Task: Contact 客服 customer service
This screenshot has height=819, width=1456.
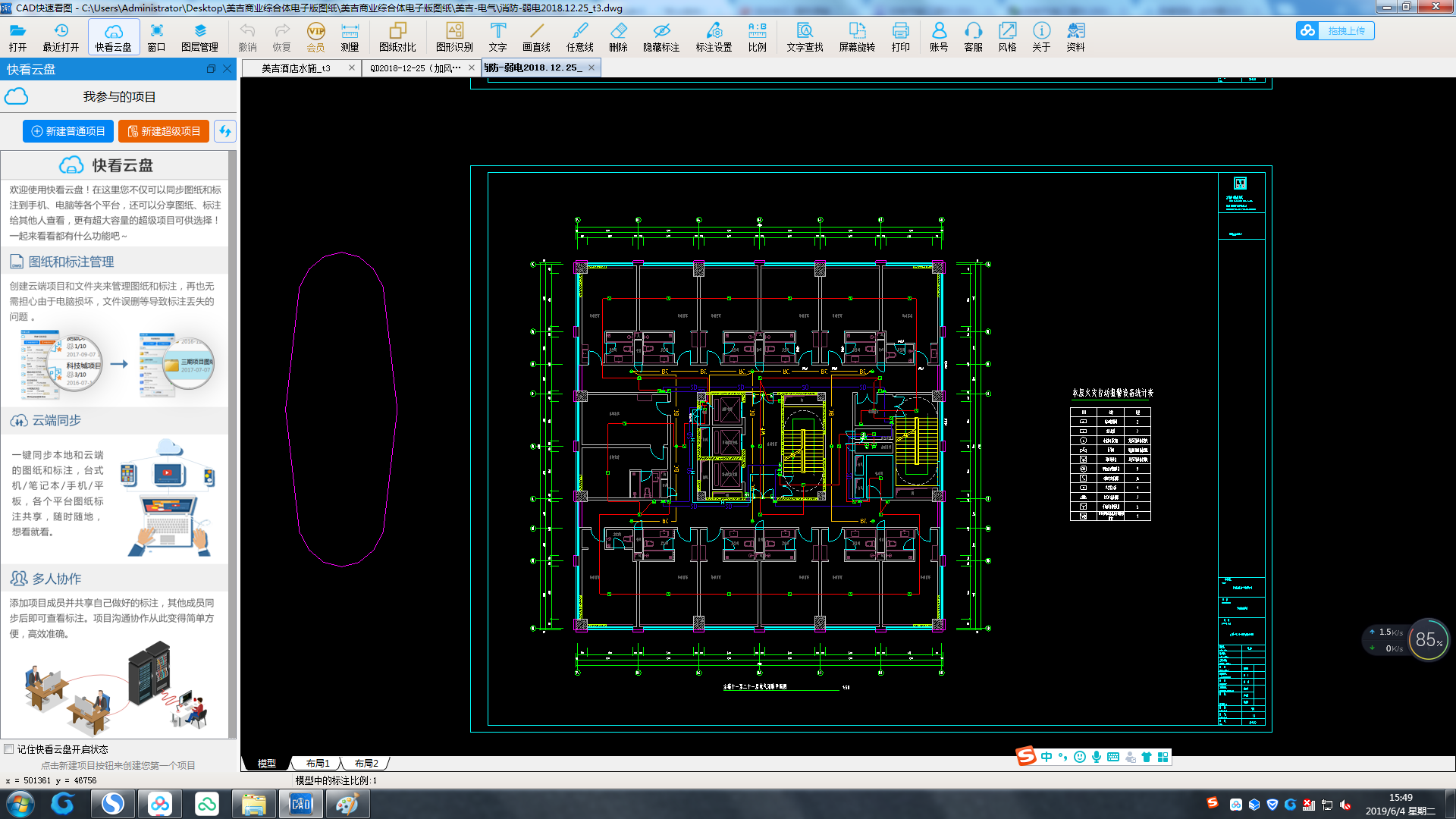Action: tap(973, 36)
